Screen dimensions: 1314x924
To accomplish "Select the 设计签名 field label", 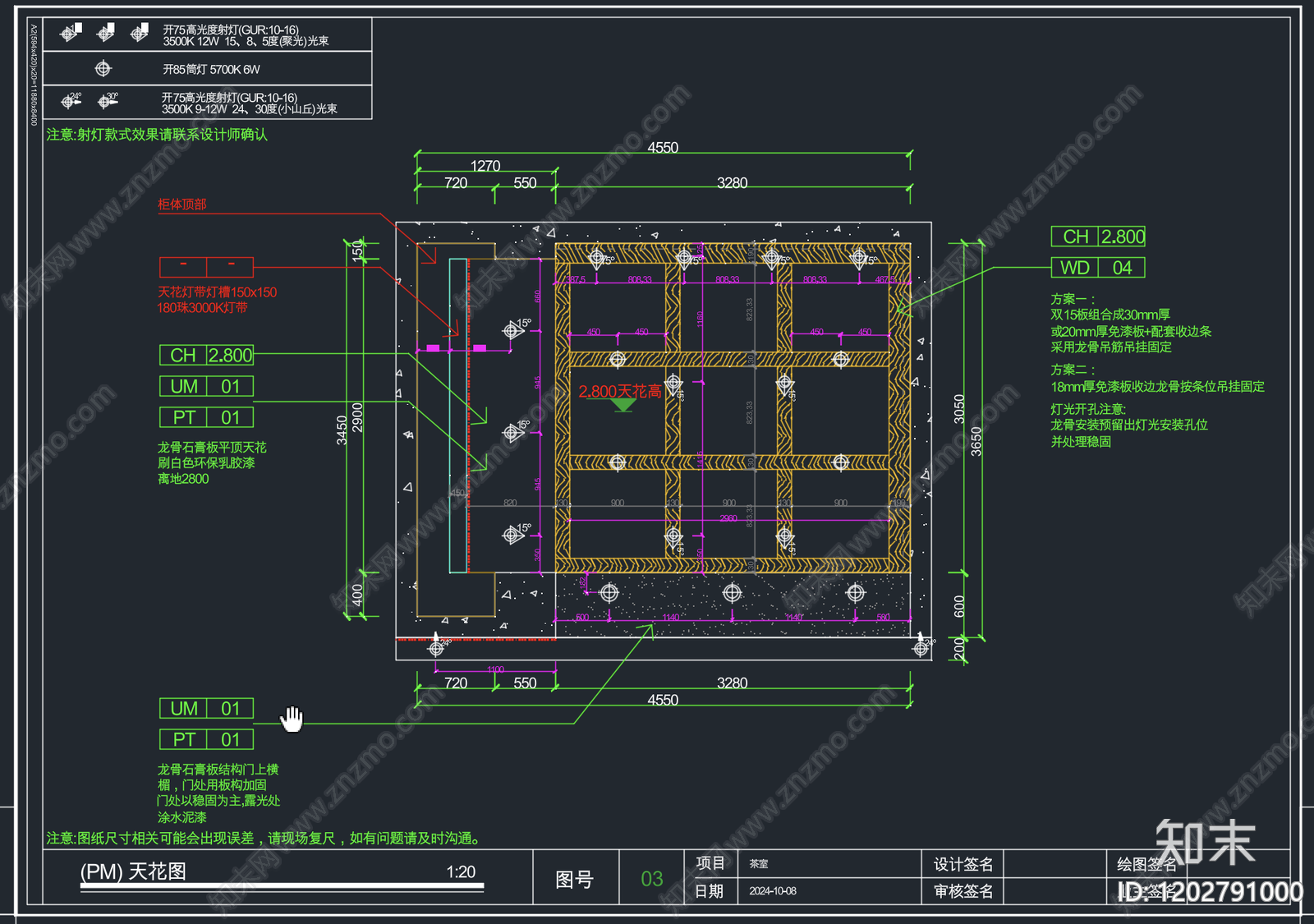I will [x=963, y=864].
